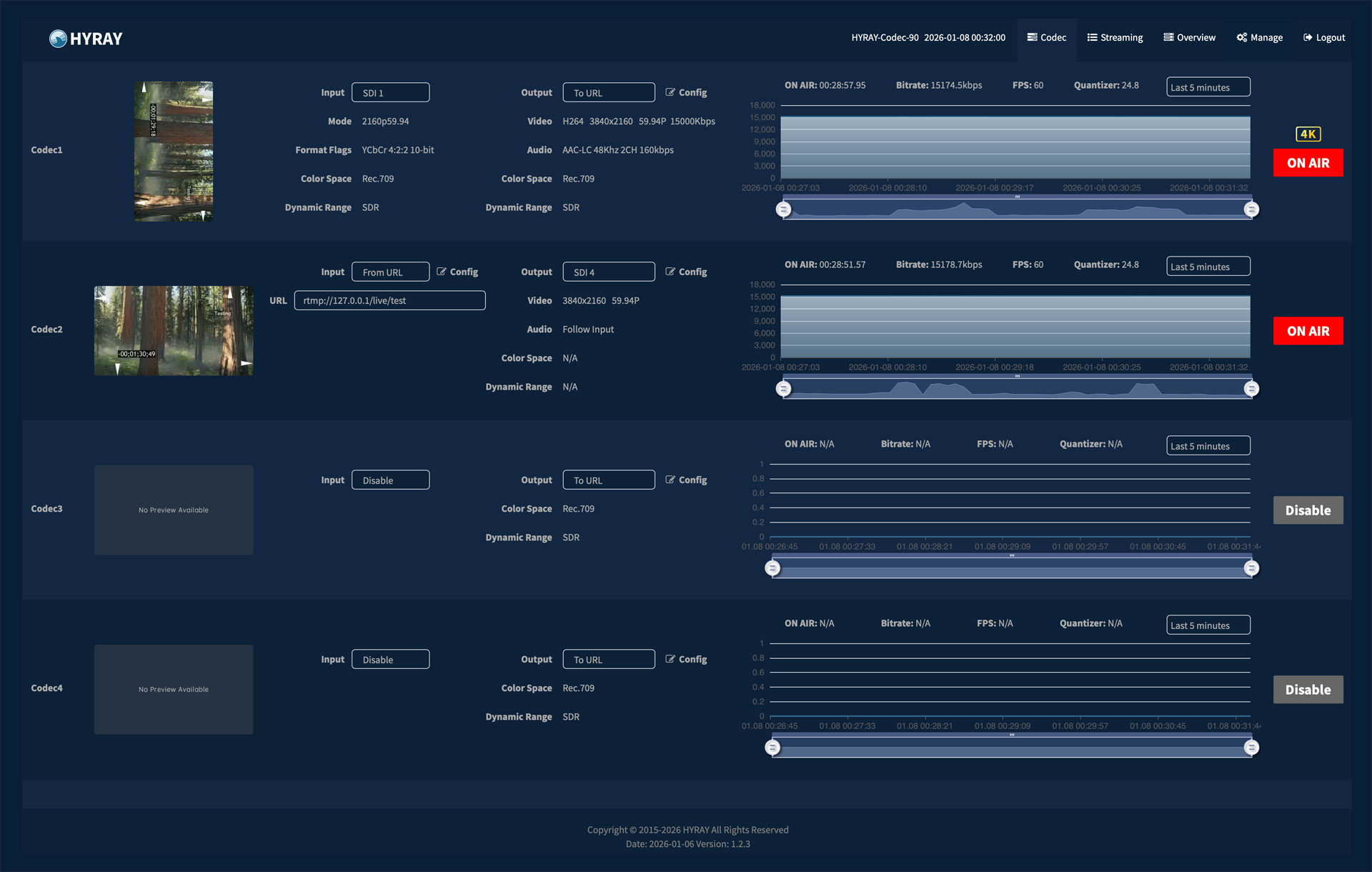The width and height of the screenshot is (1372, 872).
Task: Toggle Codec3 Disable status button
Action: click(x=1308, y=510)
